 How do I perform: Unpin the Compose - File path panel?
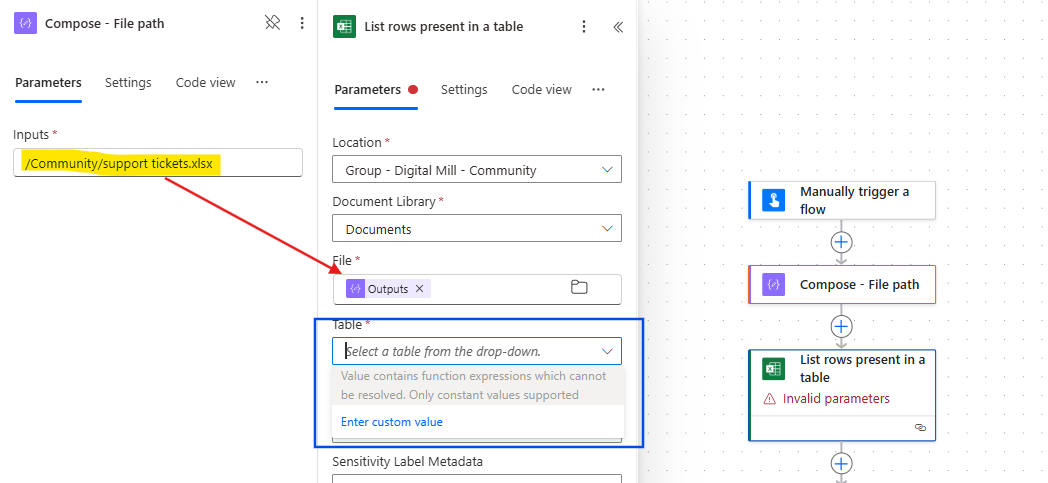(272, 23)
